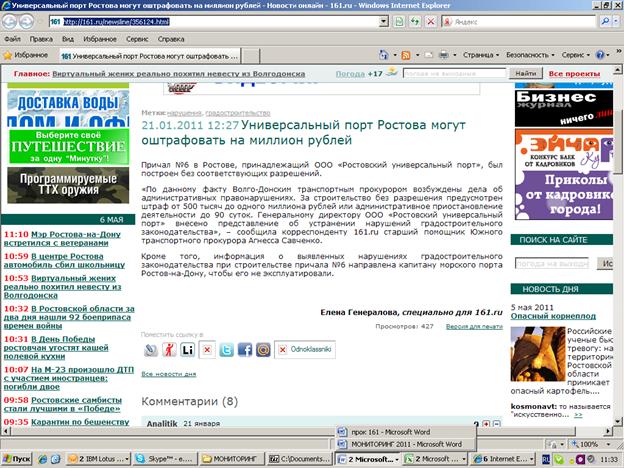Image resolution: width=624 pixels, height=468 pixels.
Task: Open Опасный корнеплод news of the day link
Action: tap(553, 316)
